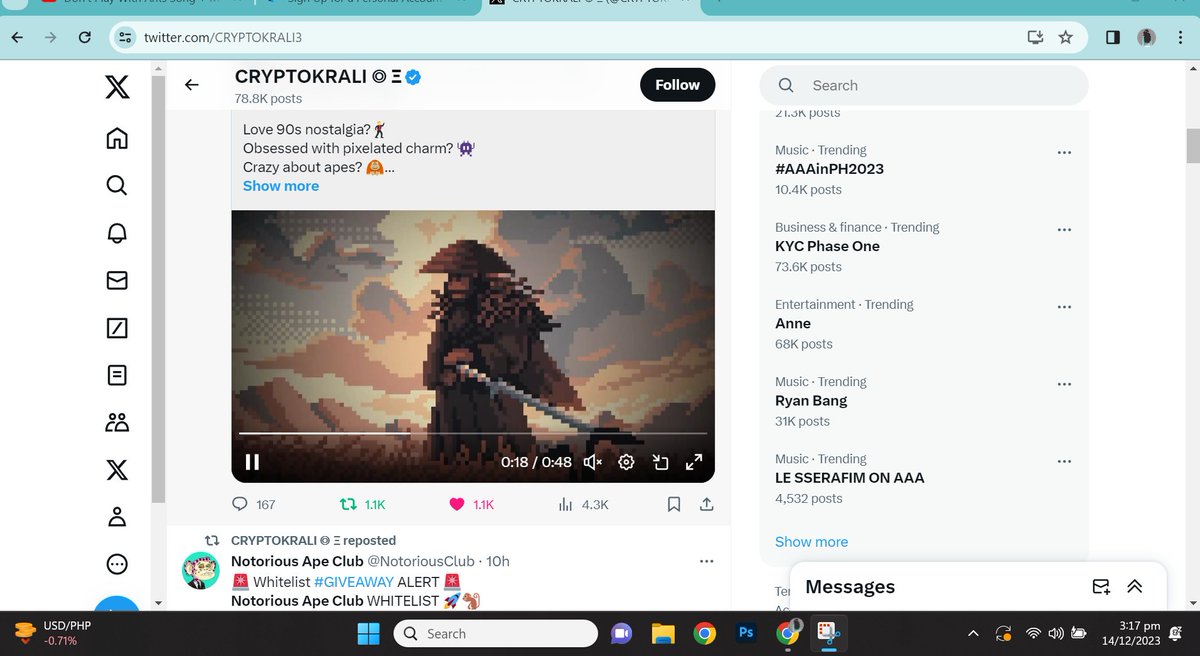Viewport: 1200px width, 656px height.
Task: Toggle video picture-in-picture mode
Action: pyautogui.click(x=660, y=462)
